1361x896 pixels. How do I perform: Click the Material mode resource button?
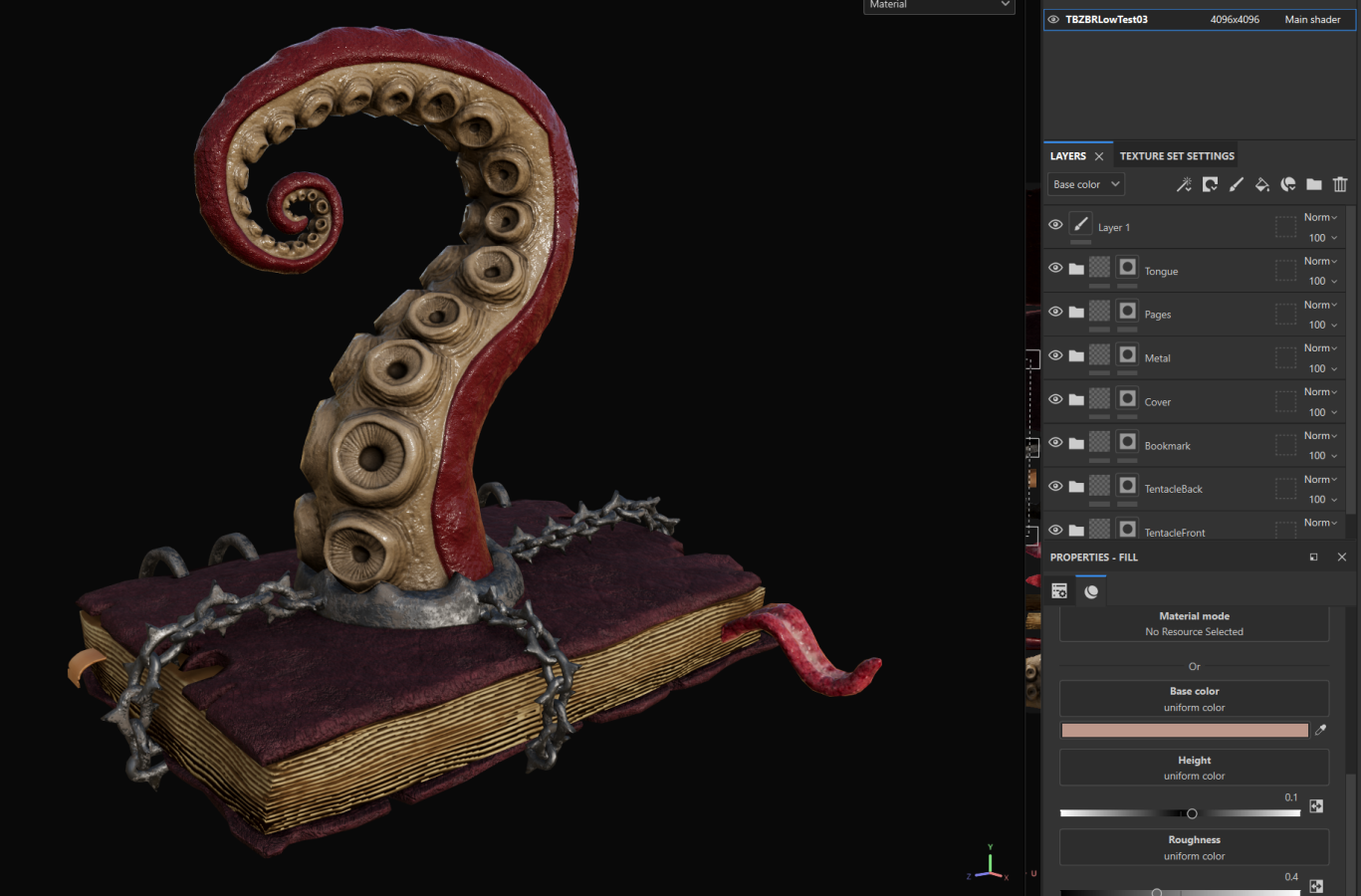tap(1194, 624)
